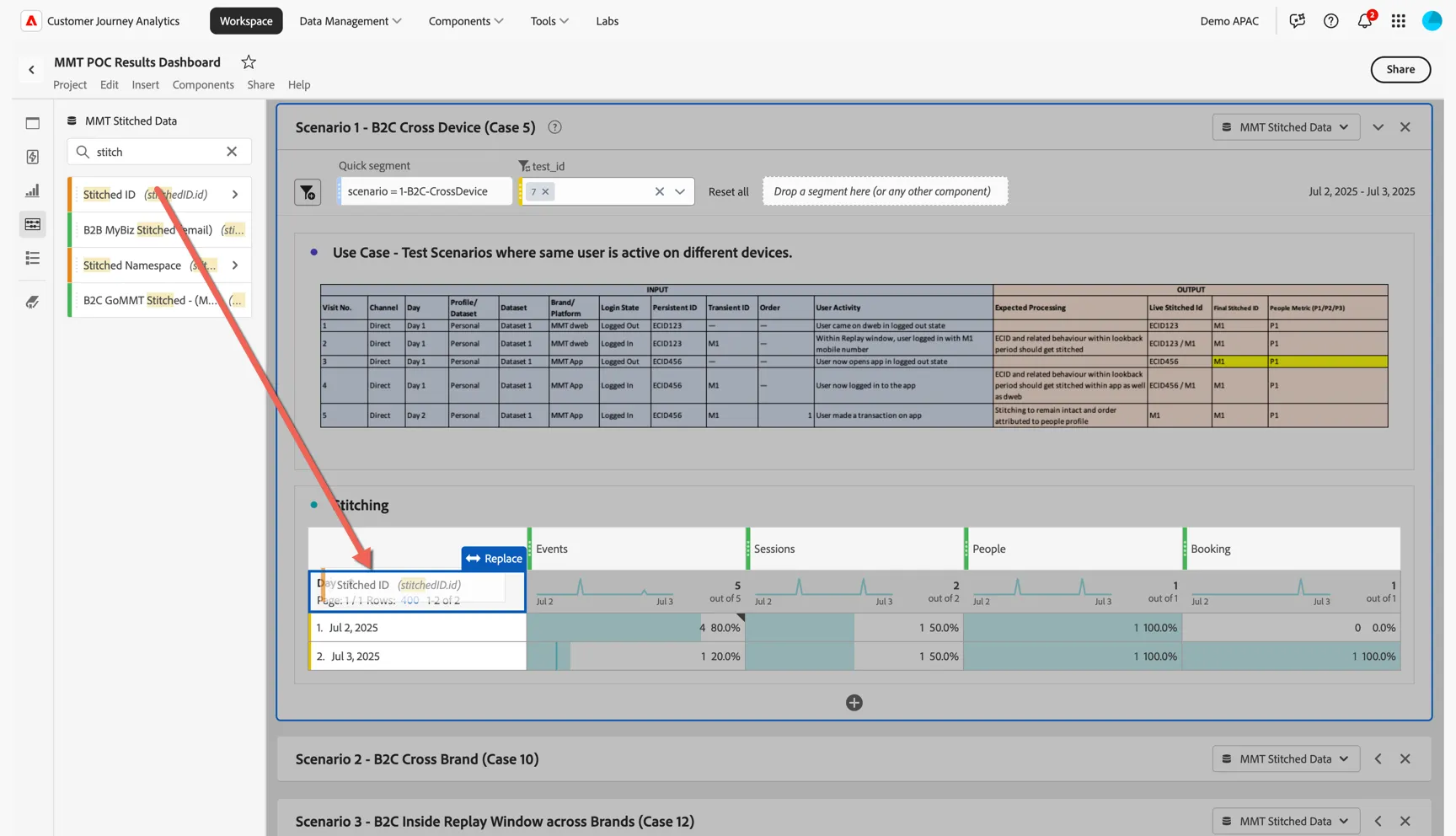The height and width of the screenshot is (836, 1456).
Task: Open the Insert menu
Action: pyautogui.click(x=145, y=84)
